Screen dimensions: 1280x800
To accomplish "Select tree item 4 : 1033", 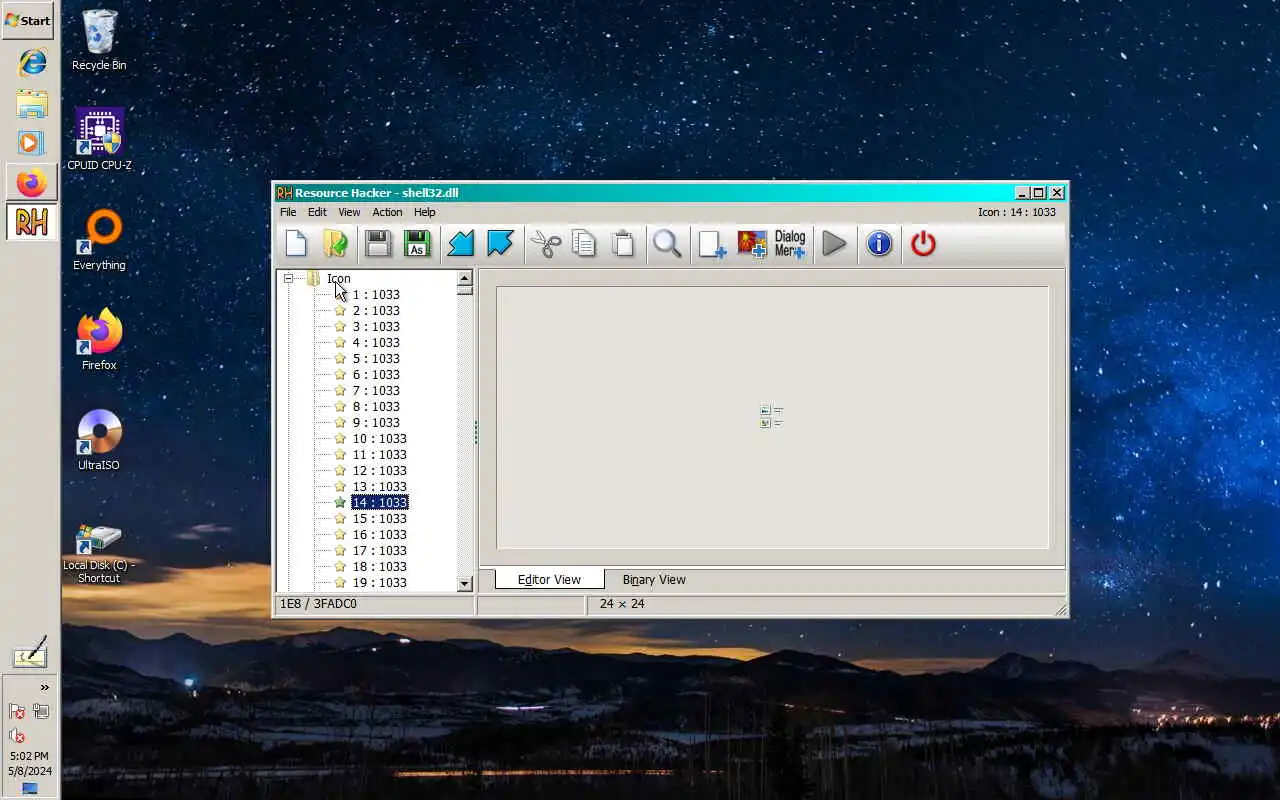I will (375, 343).
